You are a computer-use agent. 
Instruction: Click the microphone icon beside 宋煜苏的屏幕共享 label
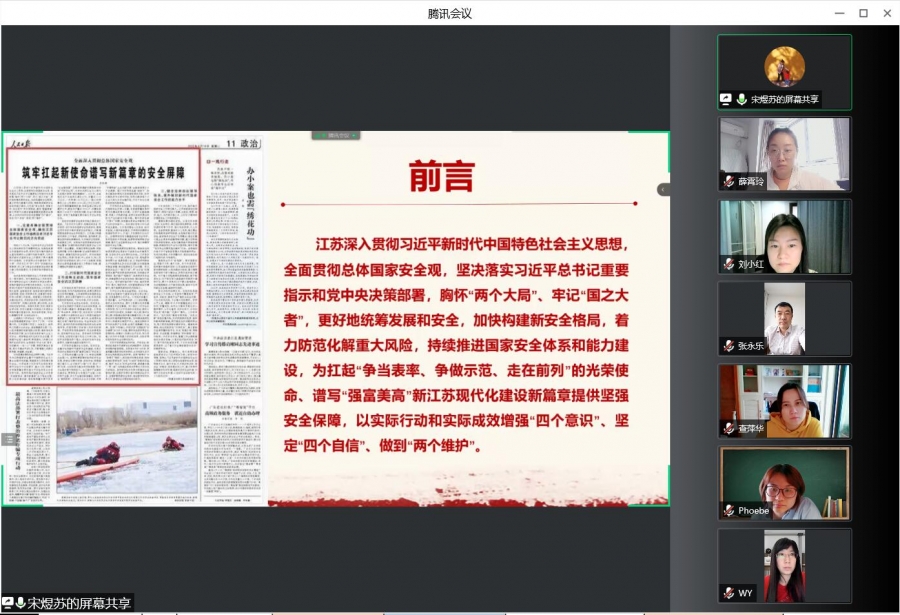[20, 602]
